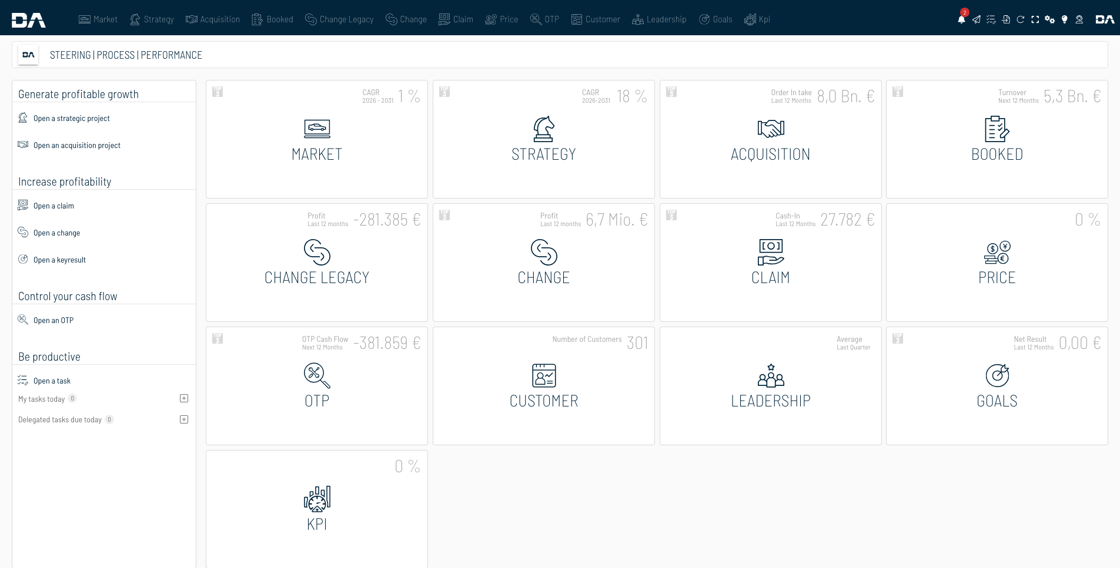The width and height of the screenshot is (1120, 568).
Task: Open the CUSTOMER tile profile card icon
Action: pos(544,376)
